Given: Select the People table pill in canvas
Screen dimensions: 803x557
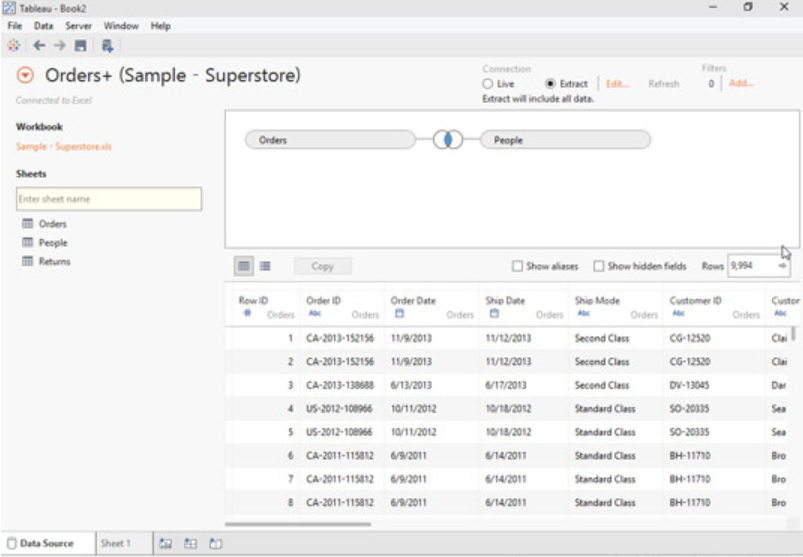Looking at the screenshot, I should (565, 140).
